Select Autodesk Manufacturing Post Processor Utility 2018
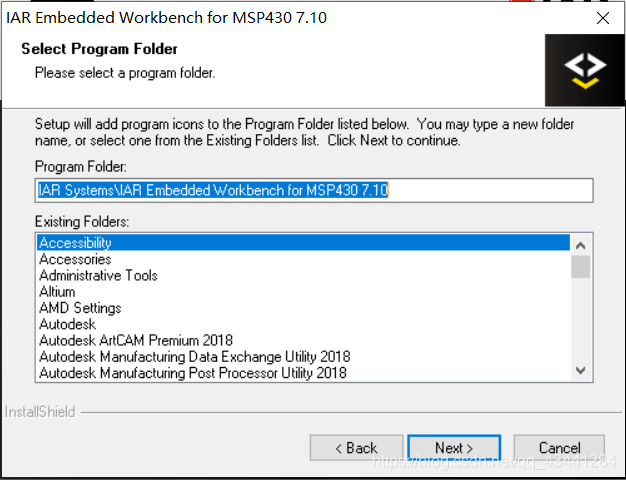626x480 pixels. (x=192, y=373)
